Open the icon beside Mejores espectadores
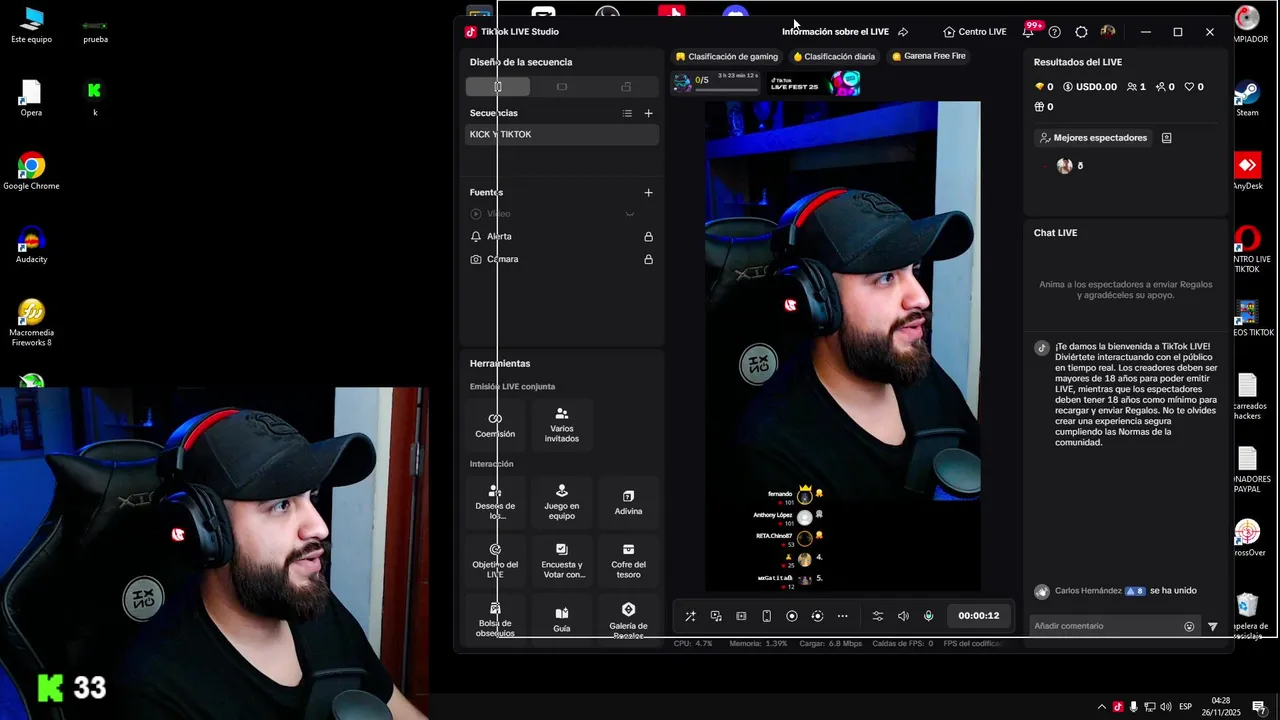The width and height of the screenshot is (1280, 720). coord(1167,138)
